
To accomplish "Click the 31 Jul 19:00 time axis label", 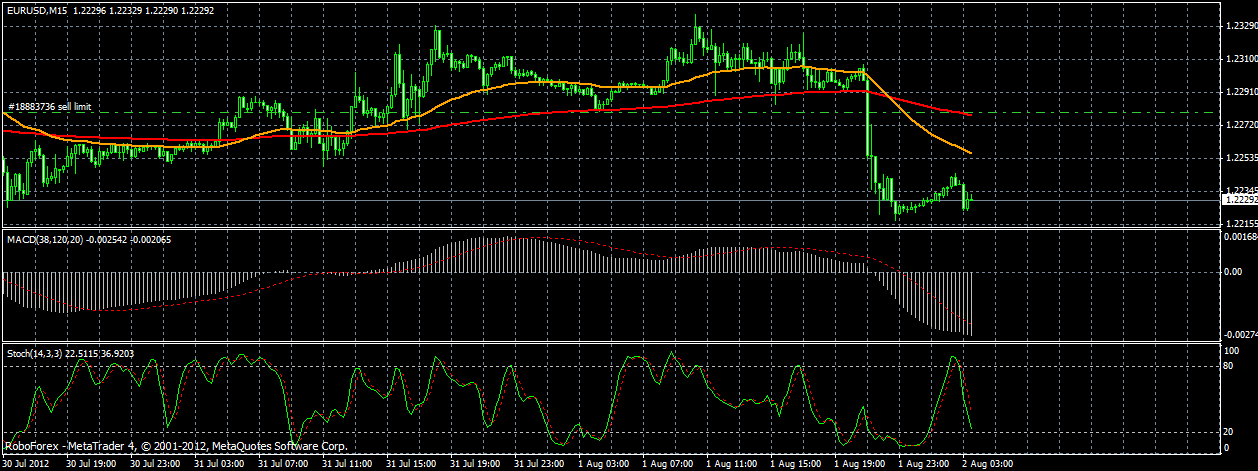I will pos(476,464).
